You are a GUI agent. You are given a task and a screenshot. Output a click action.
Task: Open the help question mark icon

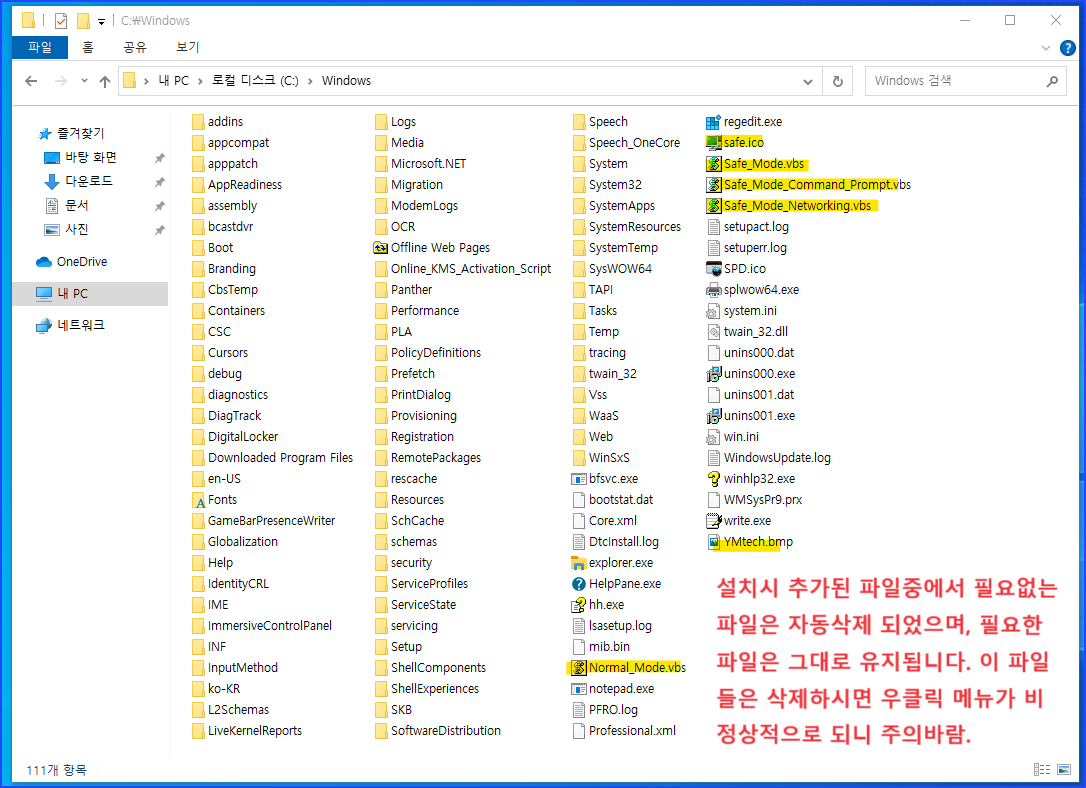point(1067,48)
